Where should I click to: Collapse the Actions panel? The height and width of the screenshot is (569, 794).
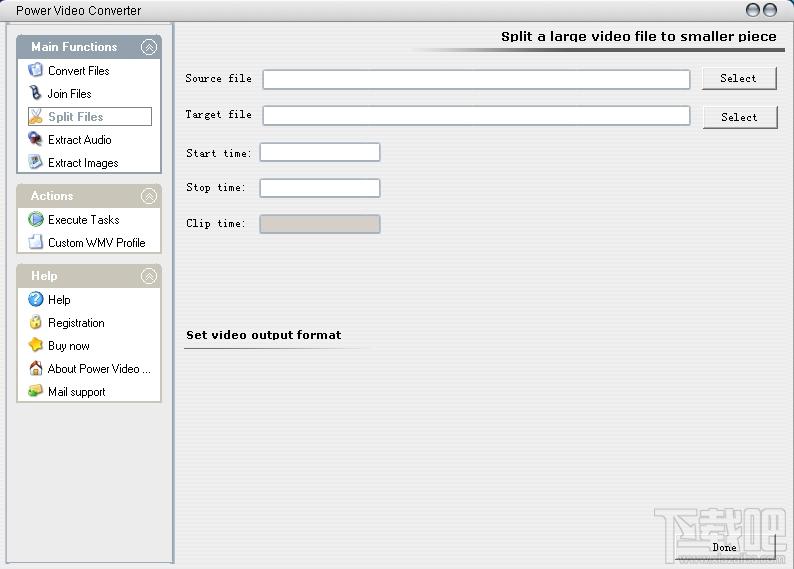[149, 196]
